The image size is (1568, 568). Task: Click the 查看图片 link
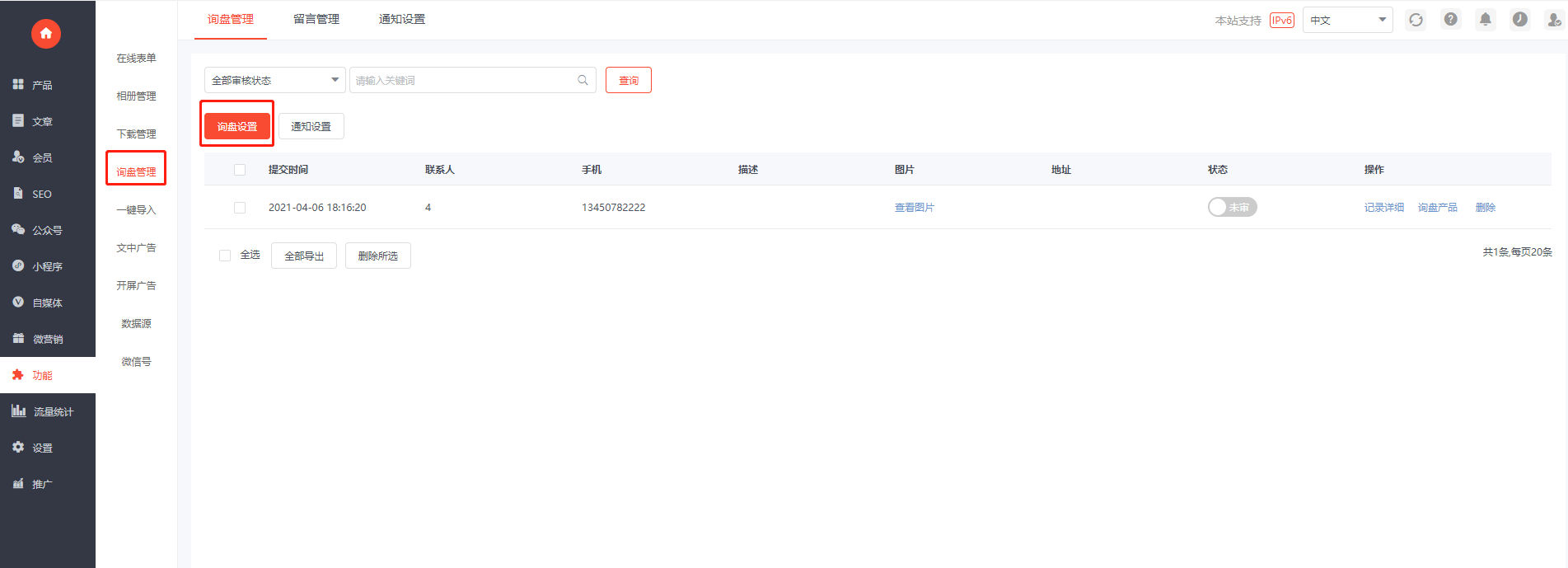(x=914, y=208)
